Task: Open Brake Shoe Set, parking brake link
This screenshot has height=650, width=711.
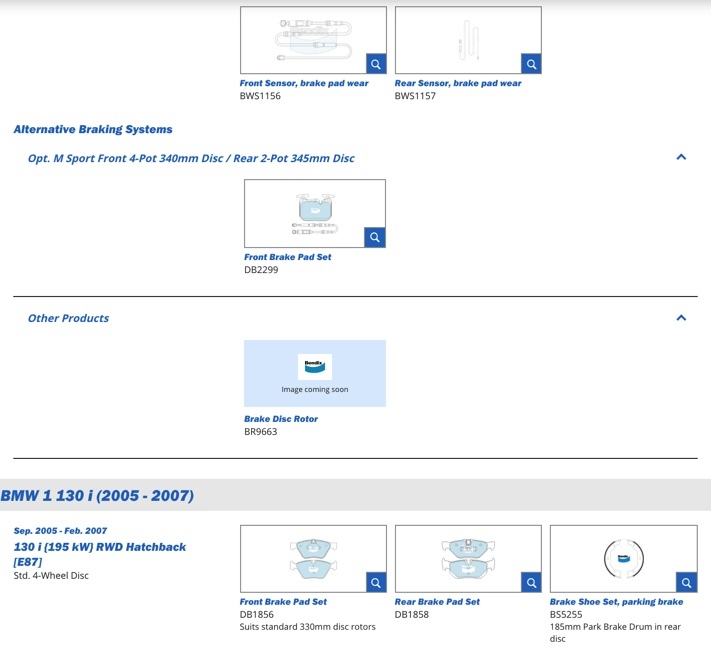Action: pos(616,602)
